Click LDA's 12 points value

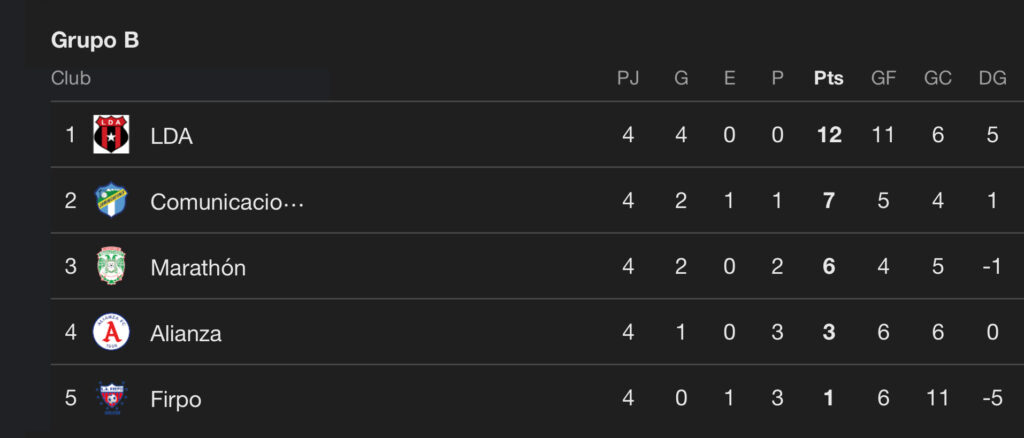829,136
